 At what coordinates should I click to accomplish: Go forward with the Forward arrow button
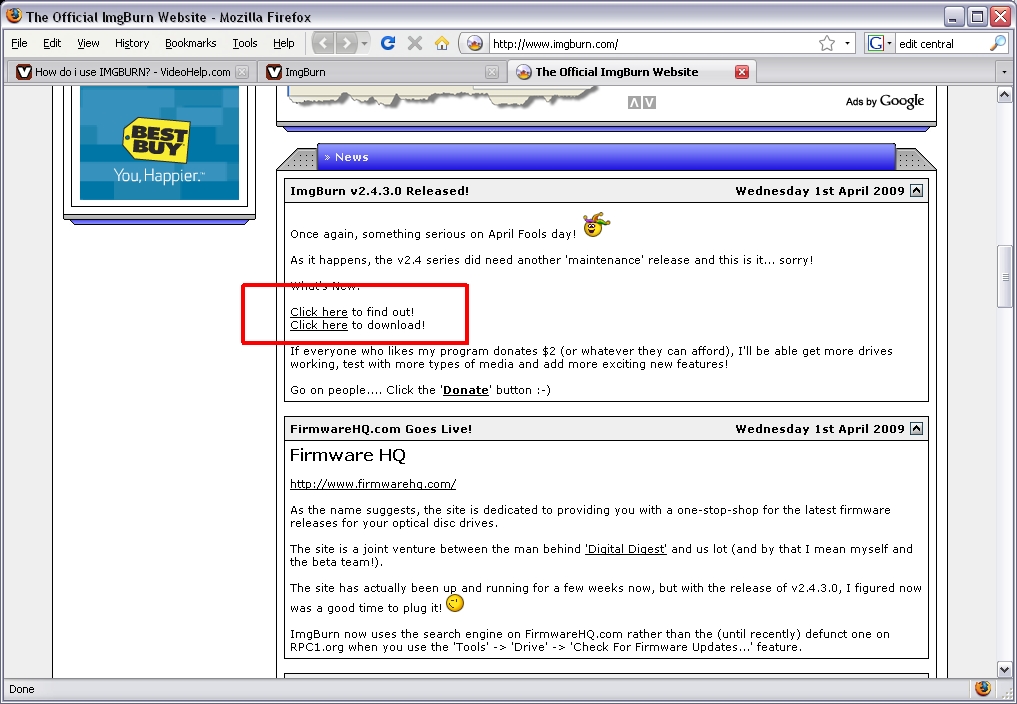click(347, 43)
